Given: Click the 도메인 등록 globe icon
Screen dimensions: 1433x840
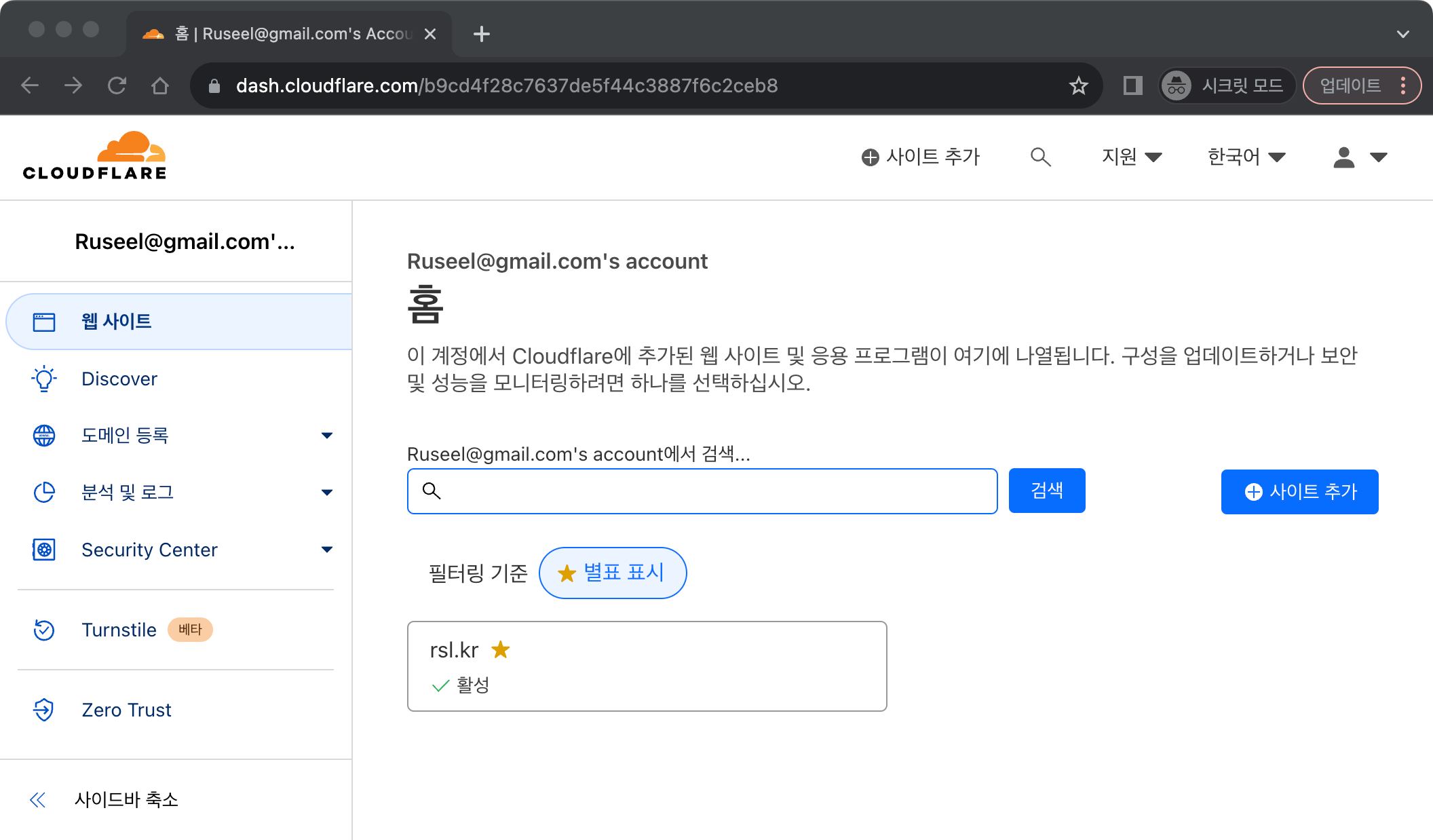Looking at the screenshot, I should click(x=44, y=436).
